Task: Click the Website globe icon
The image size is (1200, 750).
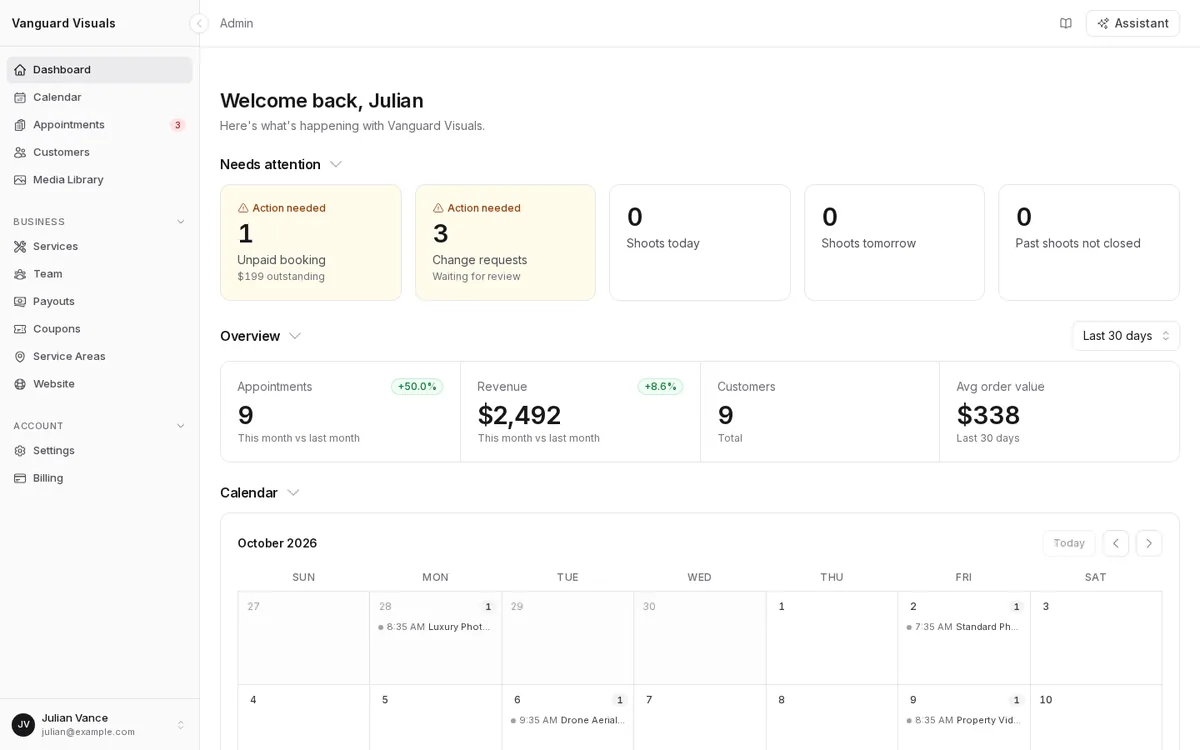Action: [20, 384]
